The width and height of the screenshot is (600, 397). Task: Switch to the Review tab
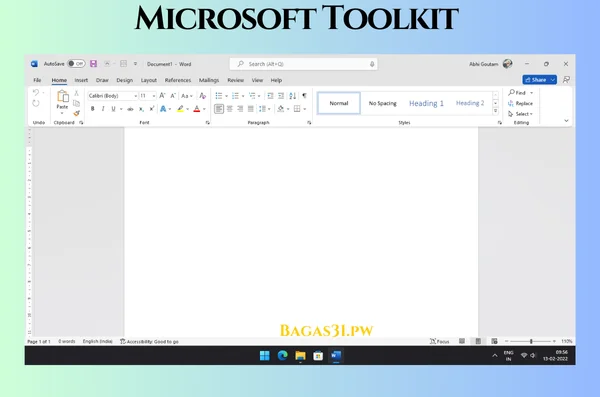coord(235,80)
